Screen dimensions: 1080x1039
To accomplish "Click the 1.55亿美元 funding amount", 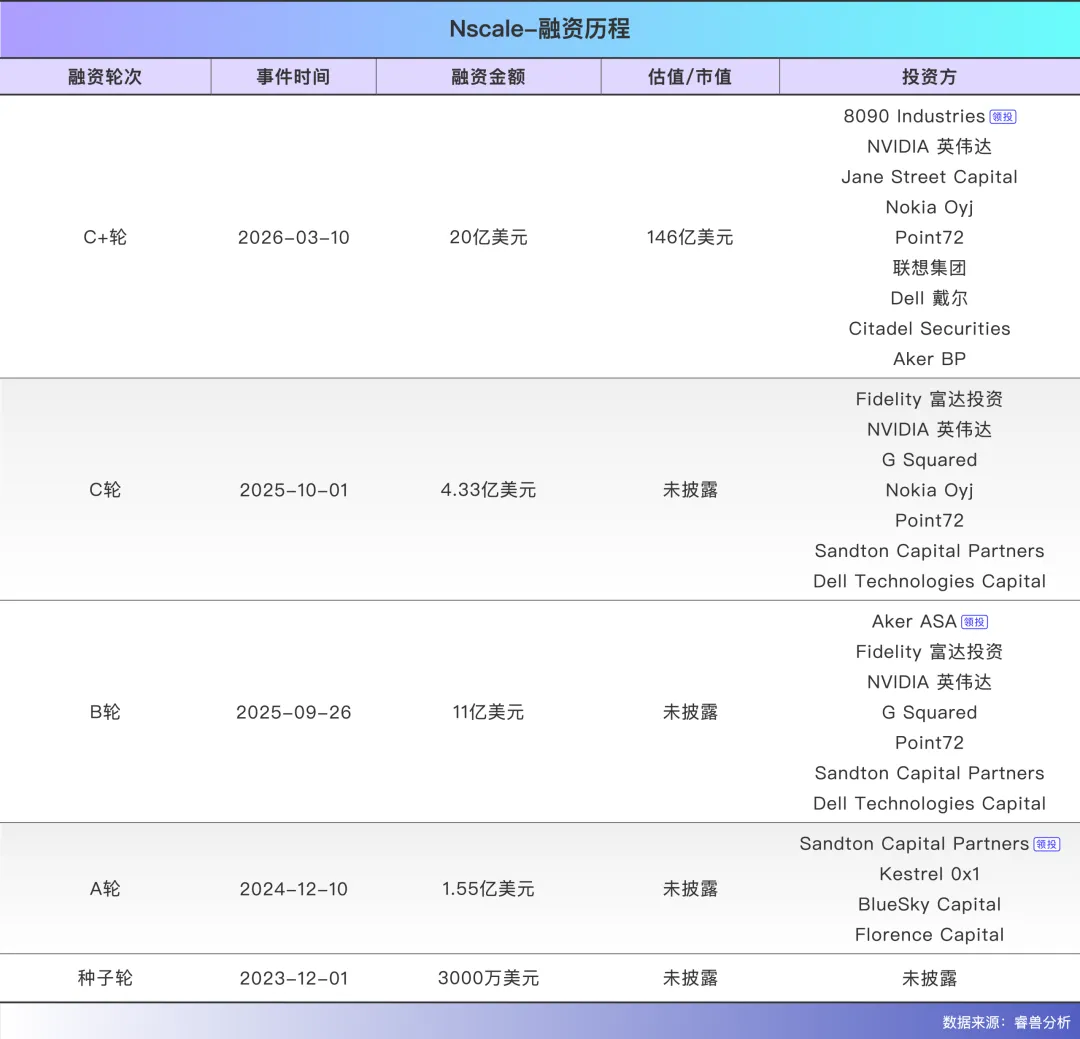I will pyautogui.click(x=488, y=889).
